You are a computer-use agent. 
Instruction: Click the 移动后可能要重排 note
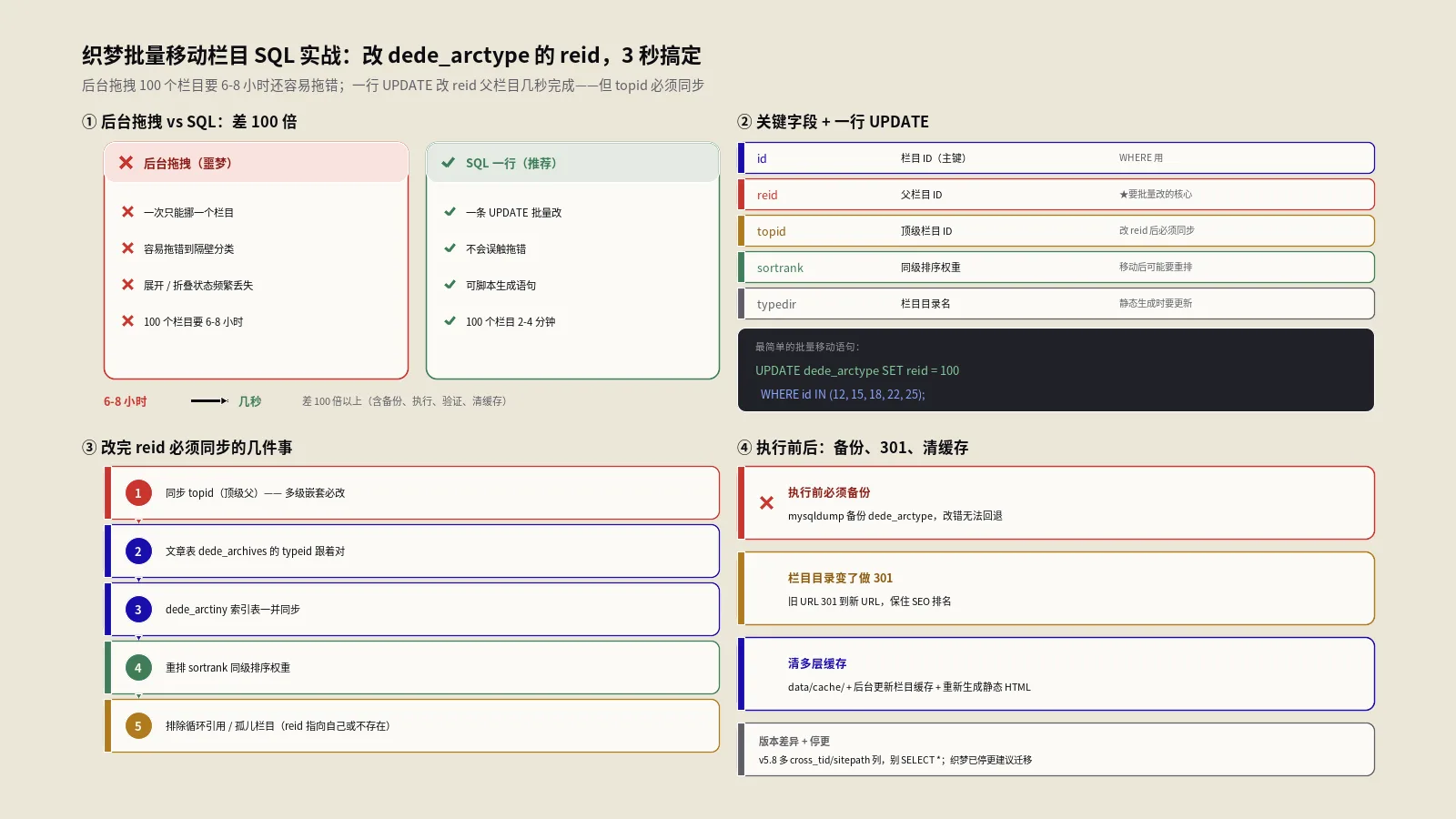[1156, 268]
